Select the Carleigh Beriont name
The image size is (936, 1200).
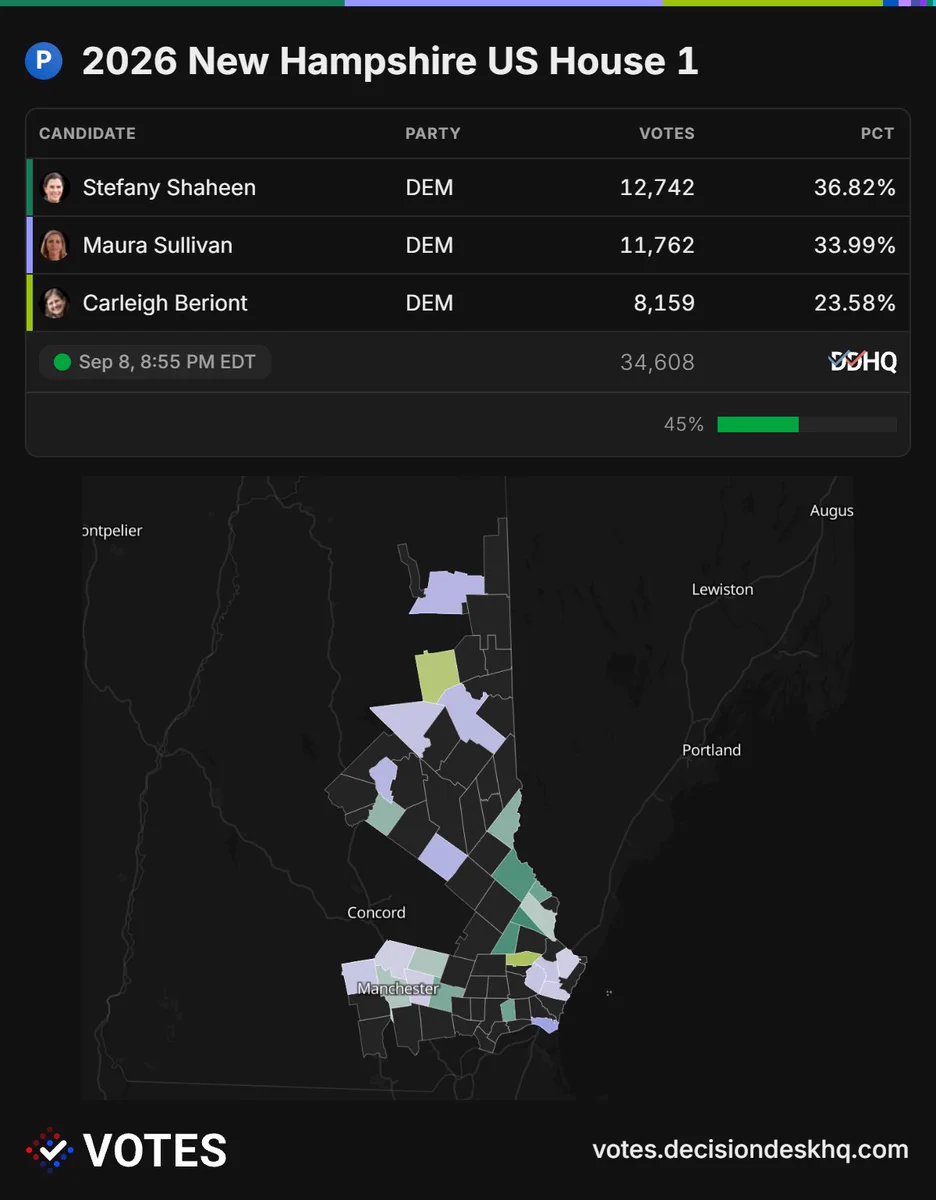coord(165,303)
